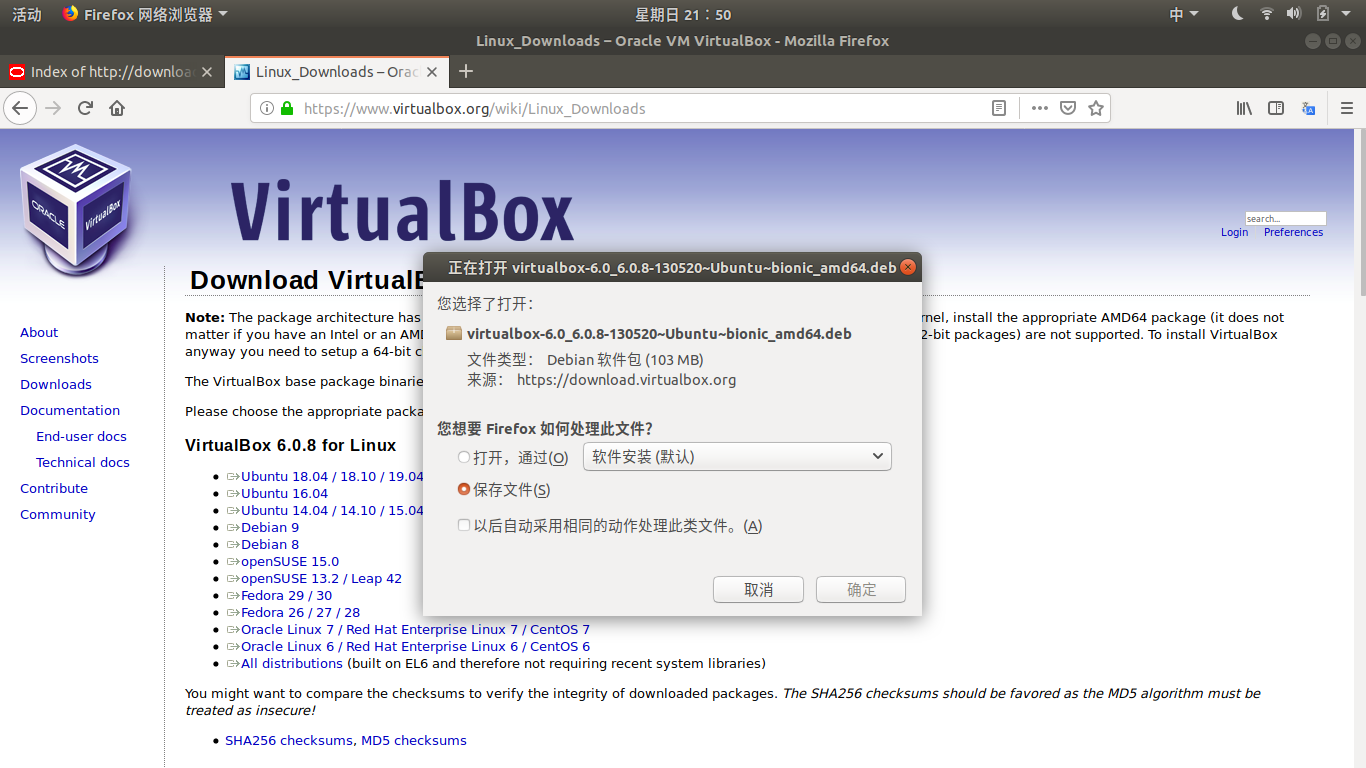This screenshot has width=1366, height=768.
Task: Download the Fedora 26 / 27 / 28 package
Action: click(x=300, y=612)
